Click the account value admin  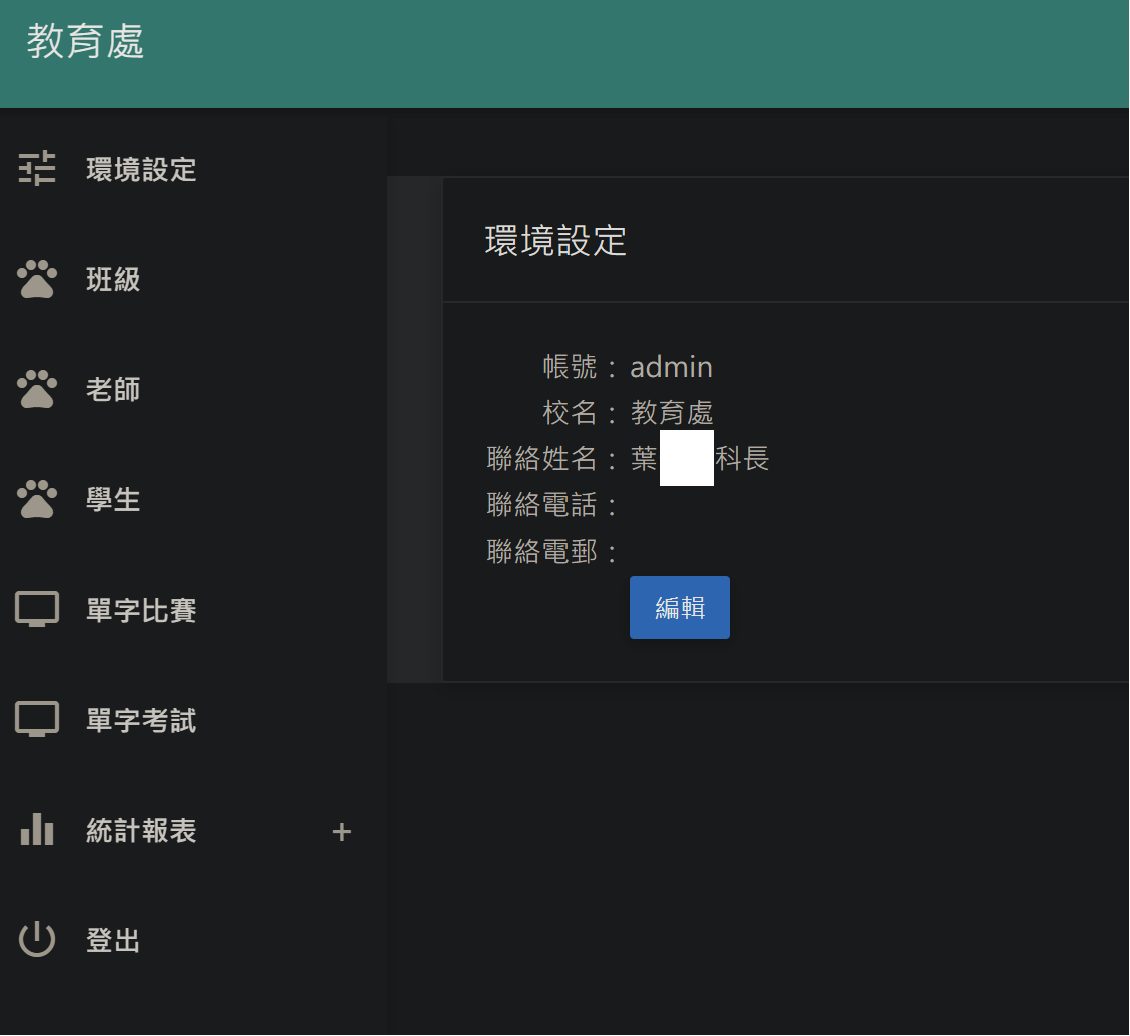(672, 367)
